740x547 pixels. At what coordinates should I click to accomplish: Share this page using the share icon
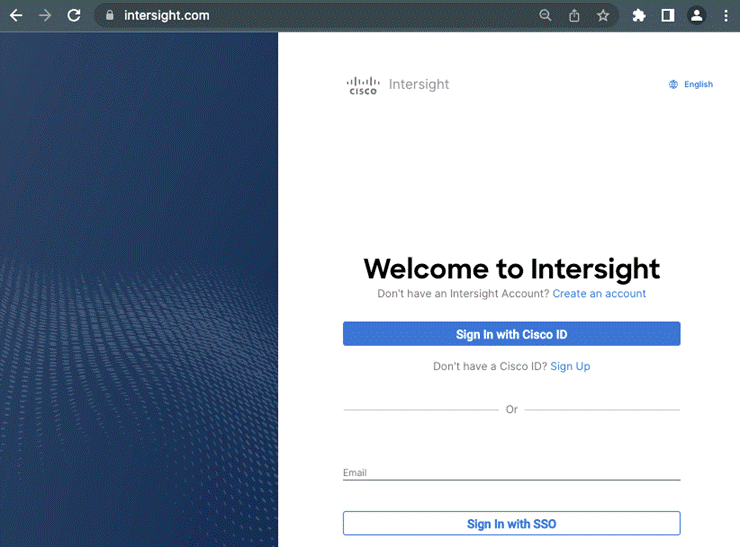click(574, 16)
